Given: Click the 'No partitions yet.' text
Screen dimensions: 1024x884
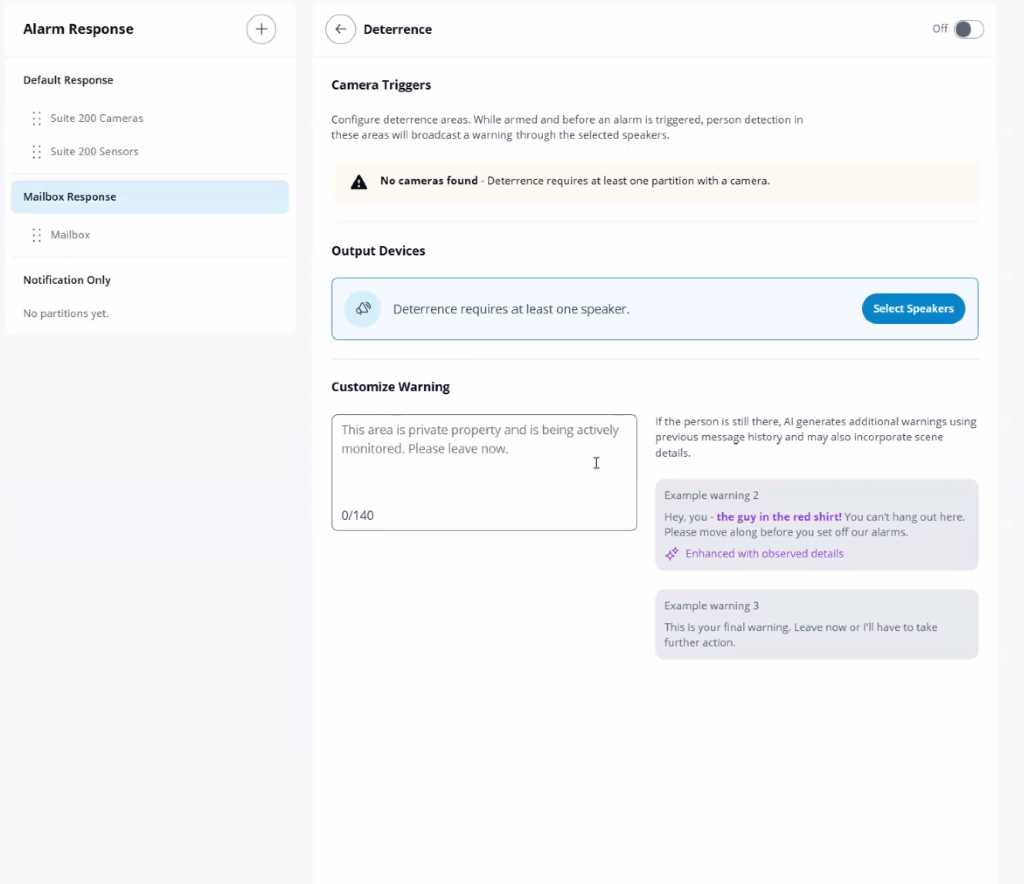Looking at the screenshot, I should 66,313.
